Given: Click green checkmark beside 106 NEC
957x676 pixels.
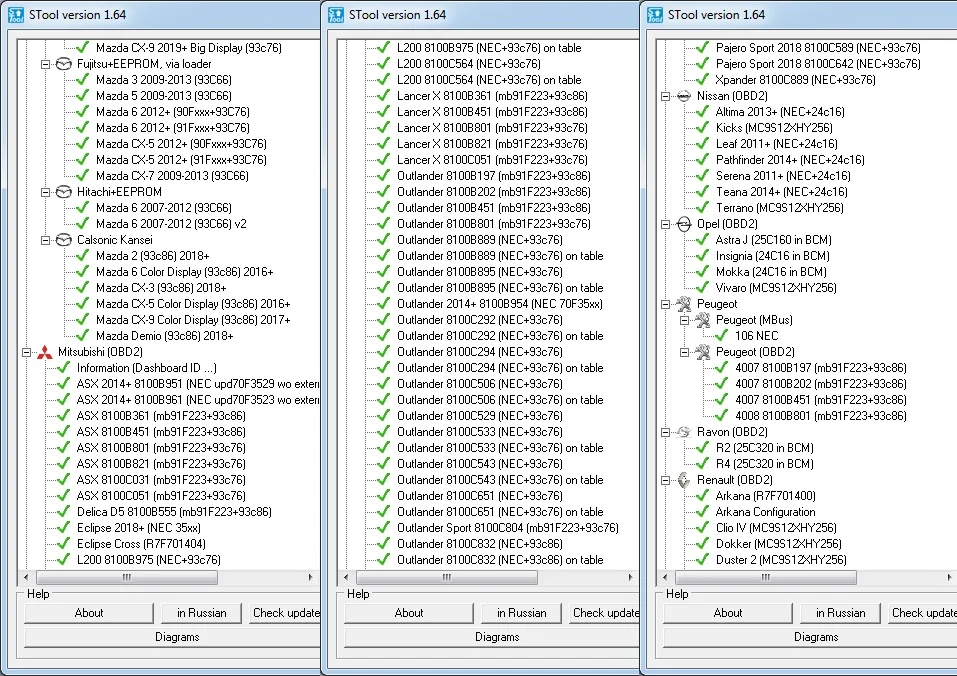Looking at the screenshot, I should click(721, 336).
